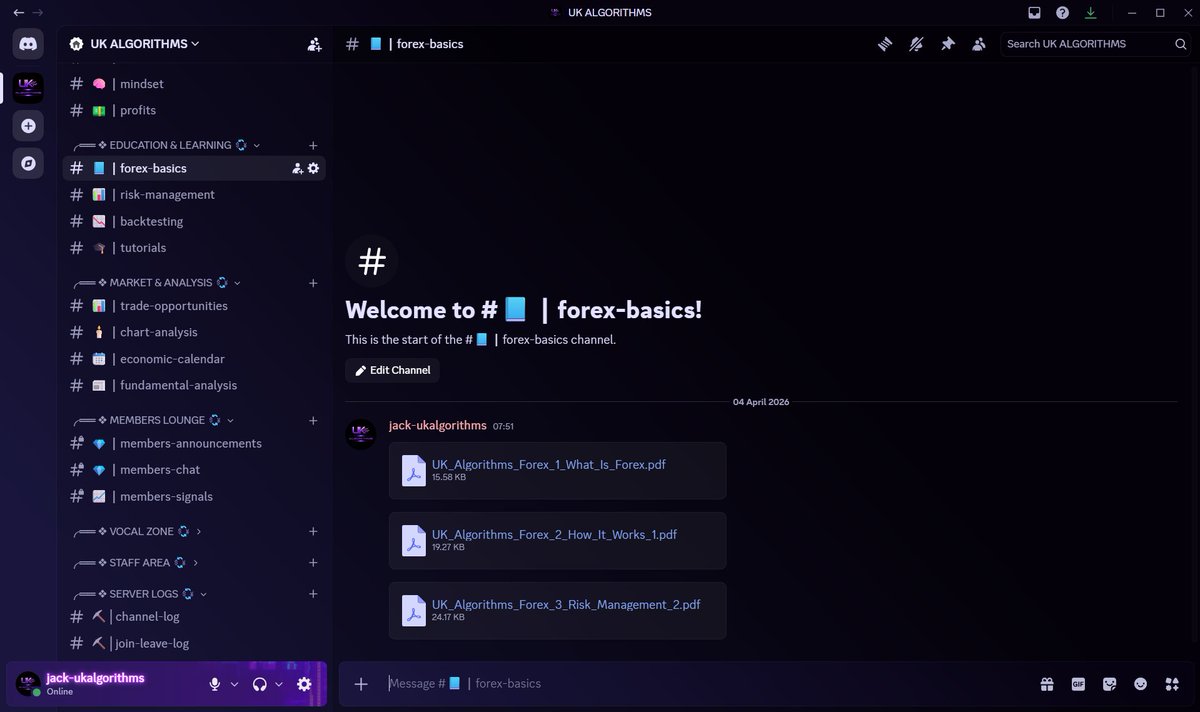Click the upload plus icon in message bar
The height and width of the screenshot is (712, 1200).
pos(361,684)
